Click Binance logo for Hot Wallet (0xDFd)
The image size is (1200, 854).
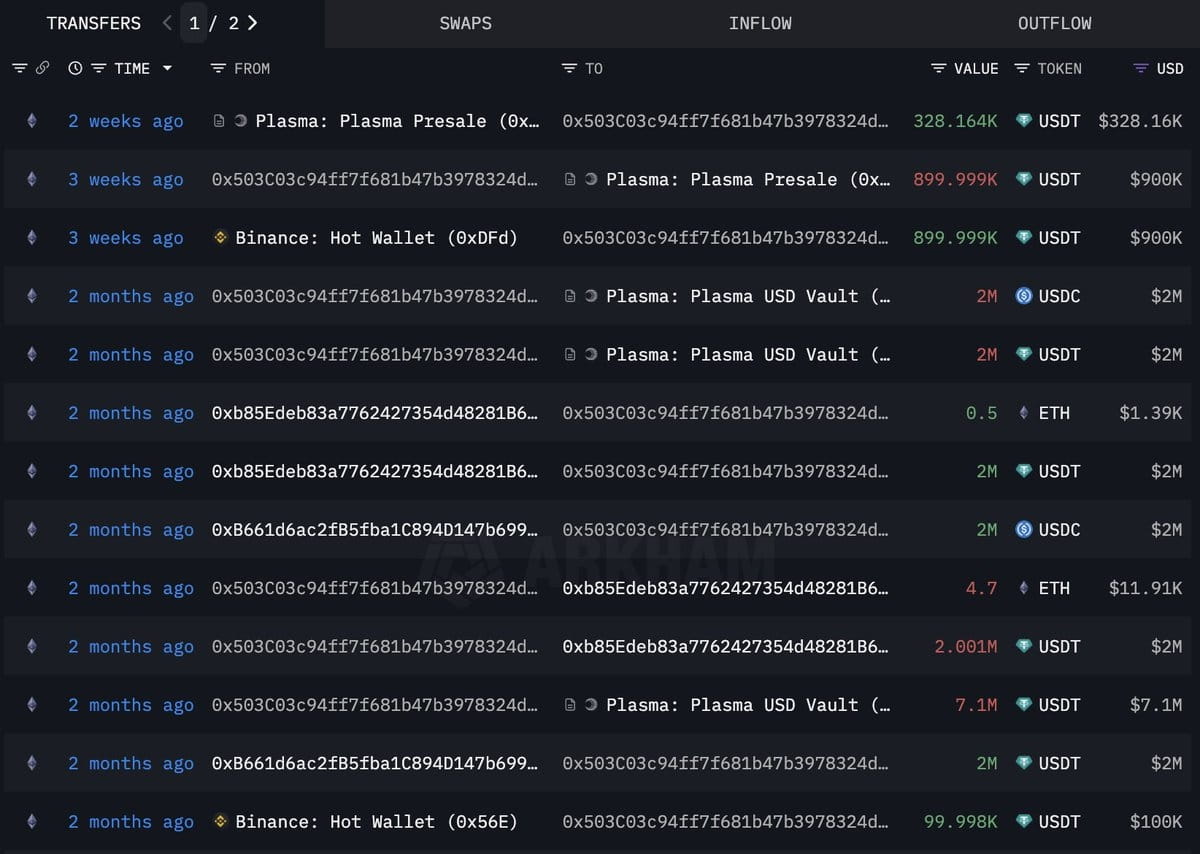coord(220,238)
